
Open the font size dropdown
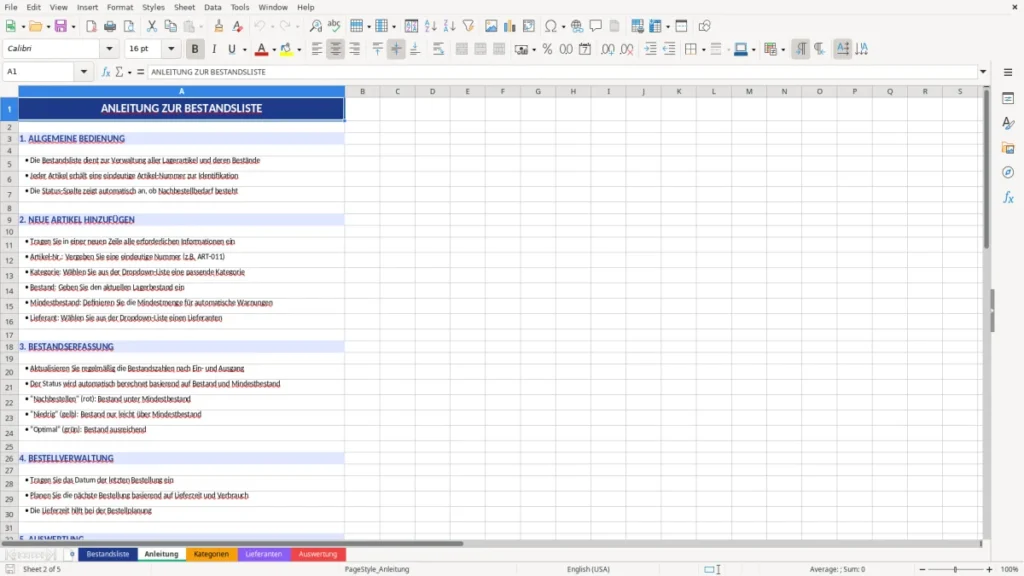171,48
